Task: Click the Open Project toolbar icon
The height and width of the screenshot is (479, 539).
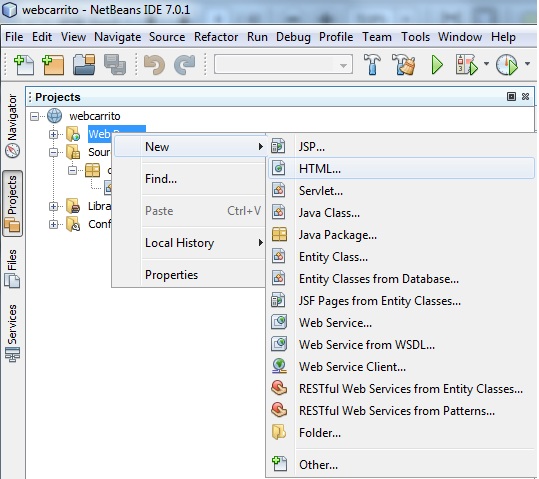Action: [x=84, y=65]
